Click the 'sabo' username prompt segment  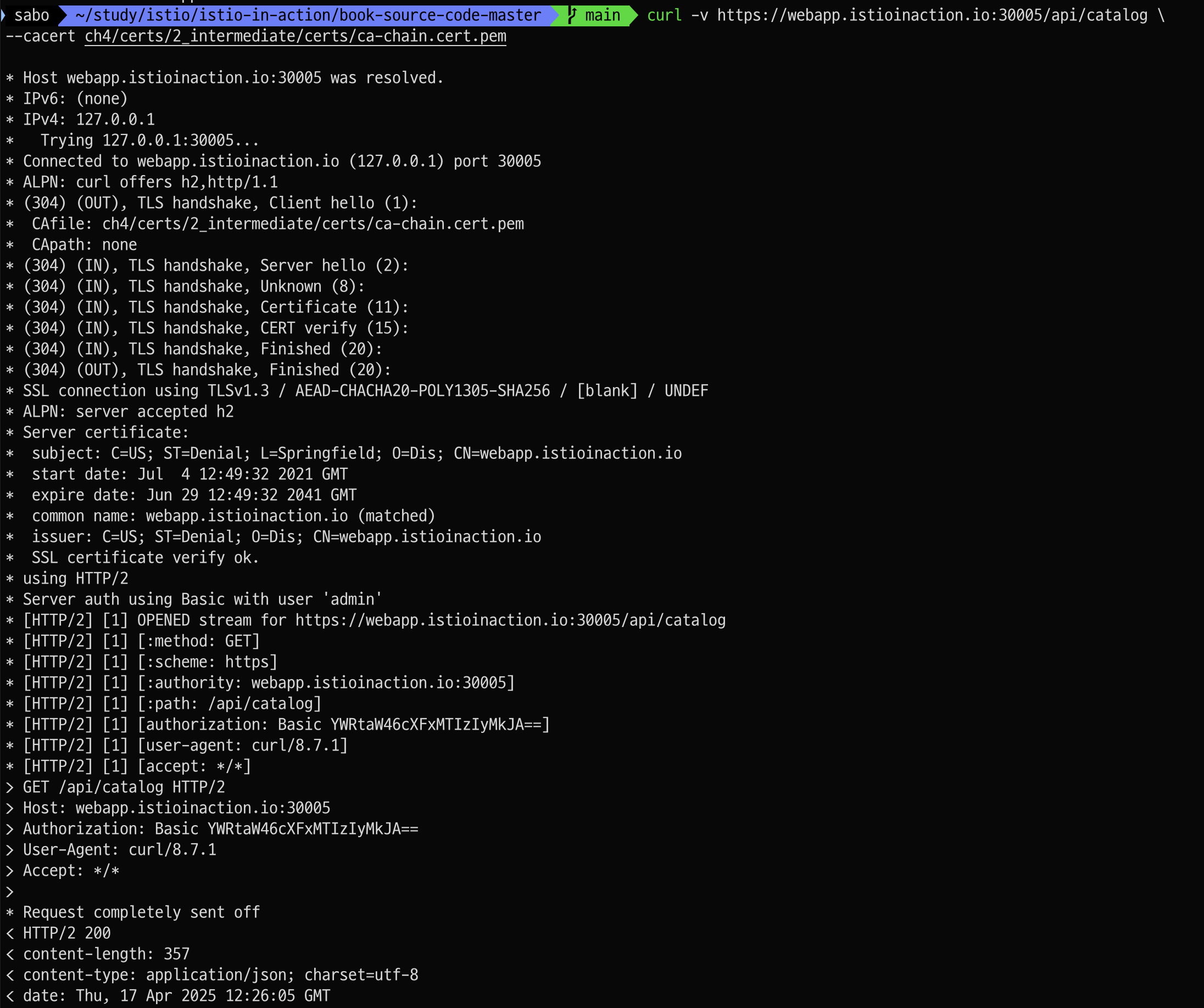point(31,15)
